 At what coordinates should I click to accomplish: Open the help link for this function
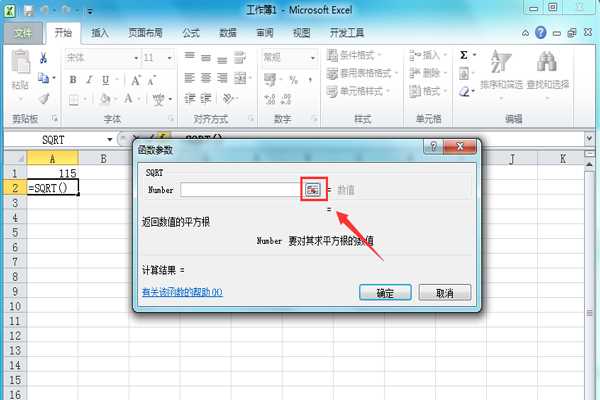coord(182,292)
